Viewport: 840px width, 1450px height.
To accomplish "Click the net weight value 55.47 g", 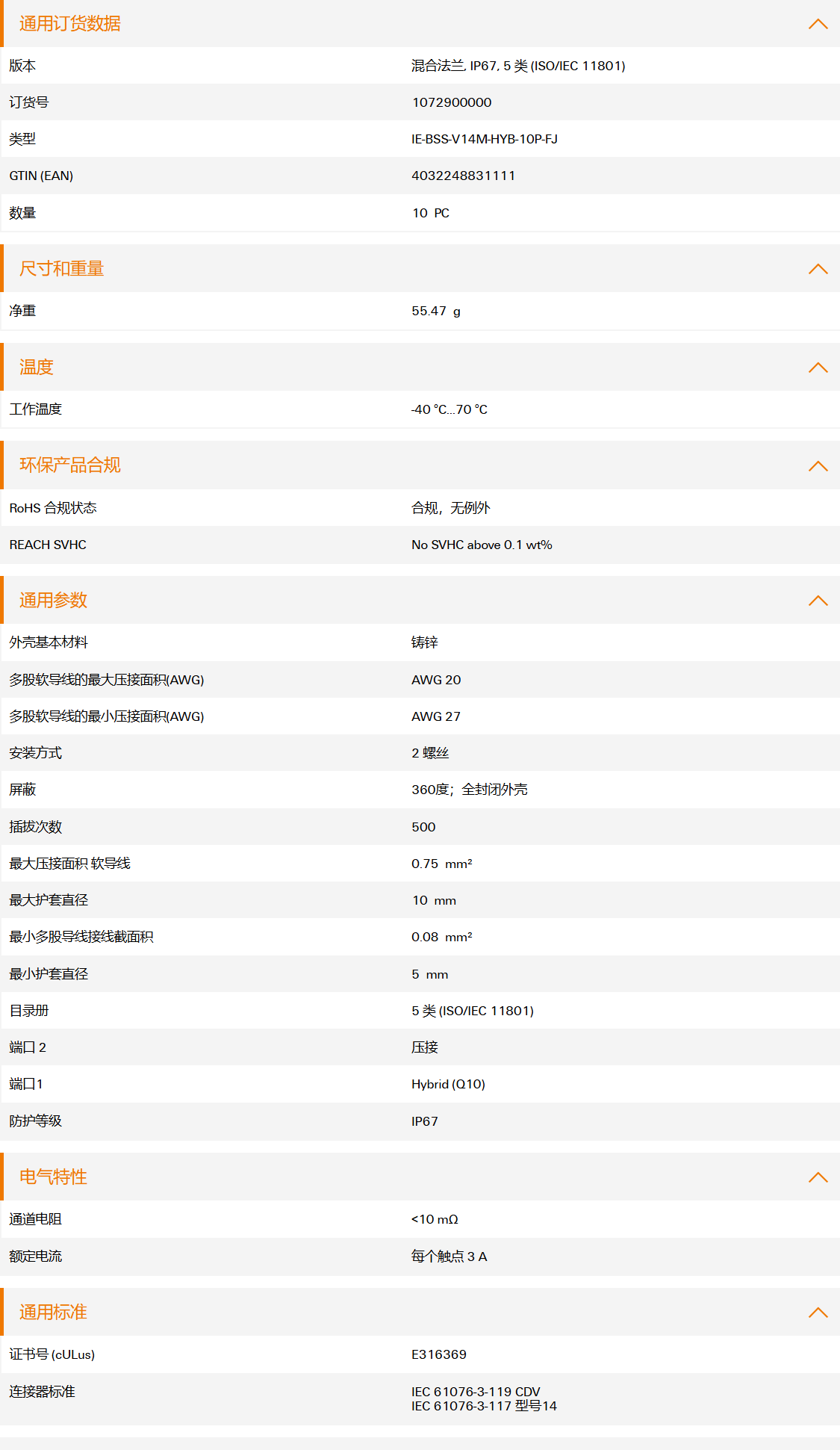I will point(436,311).
